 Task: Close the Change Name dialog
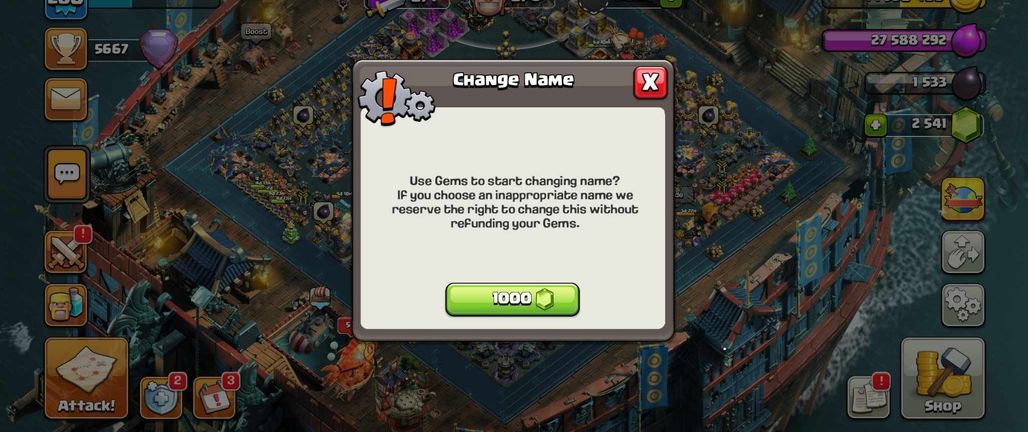point(650,82)
